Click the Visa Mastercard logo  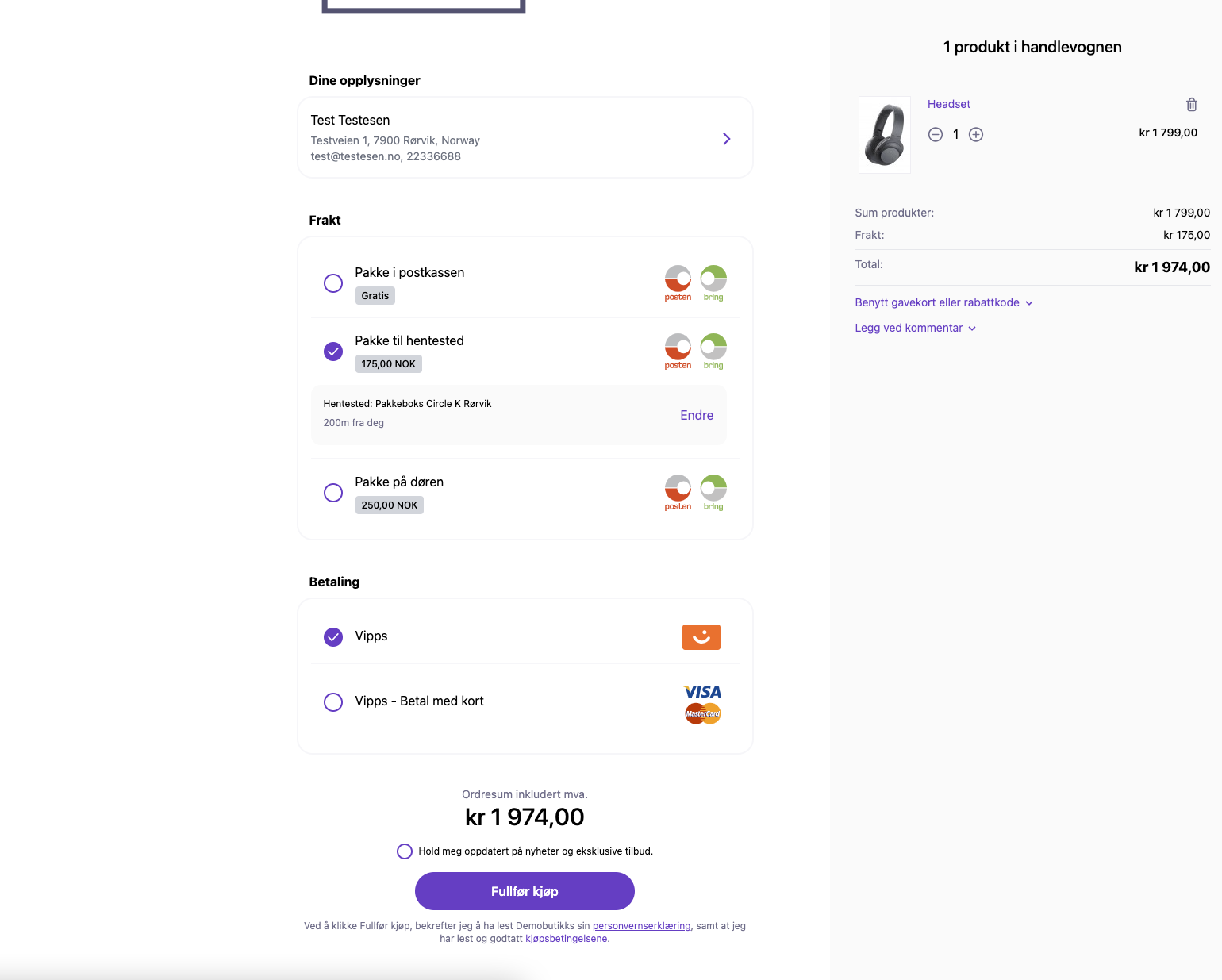pos(703,704)
